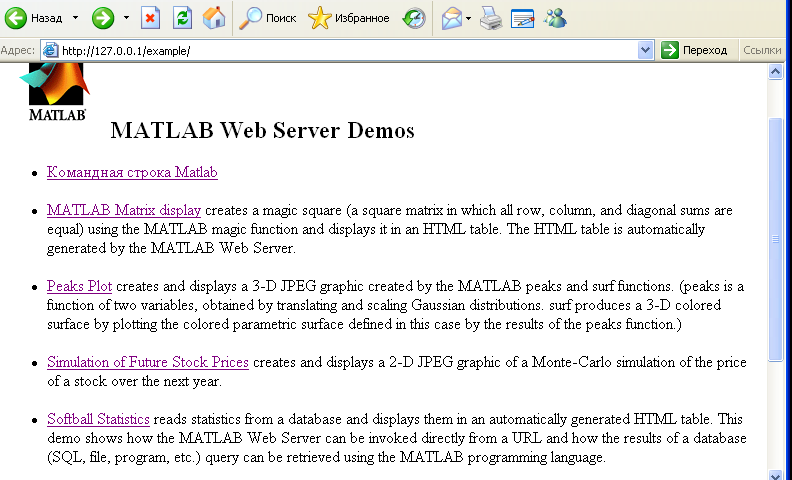The image size is (792, 480).
Task: Go forward with the green arrow
Action: tap(103, 18)
